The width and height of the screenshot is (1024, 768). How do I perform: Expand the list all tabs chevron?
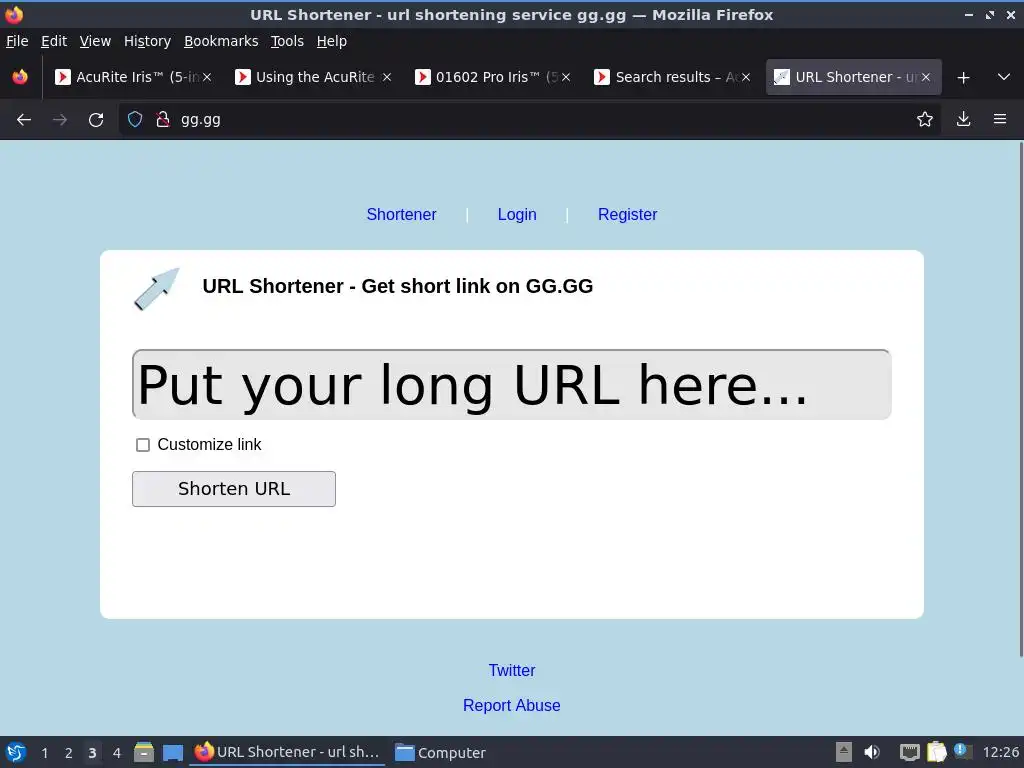(1004, 77)
